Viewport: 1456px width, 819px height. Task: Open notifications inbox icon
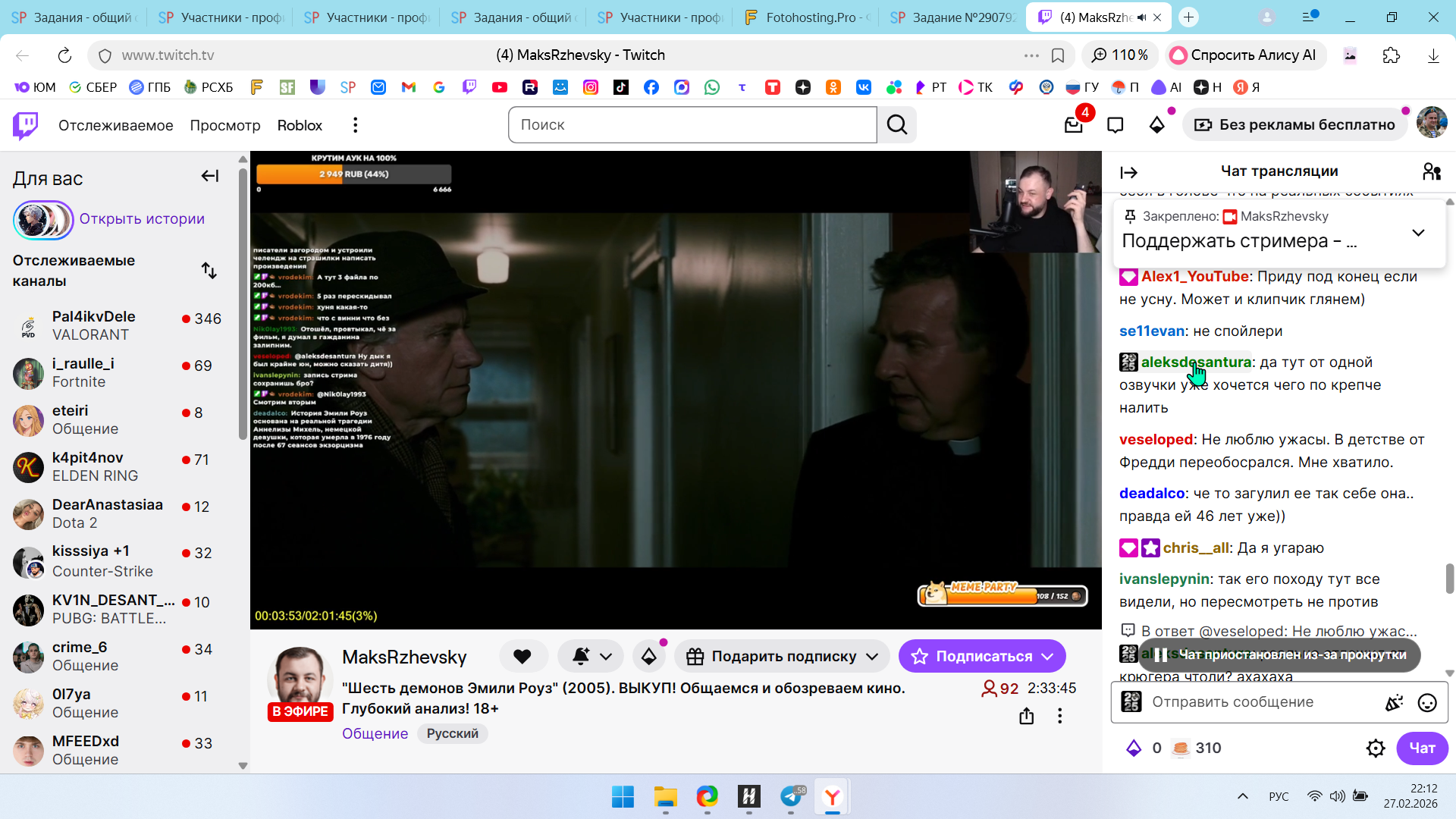(1073, 125)
